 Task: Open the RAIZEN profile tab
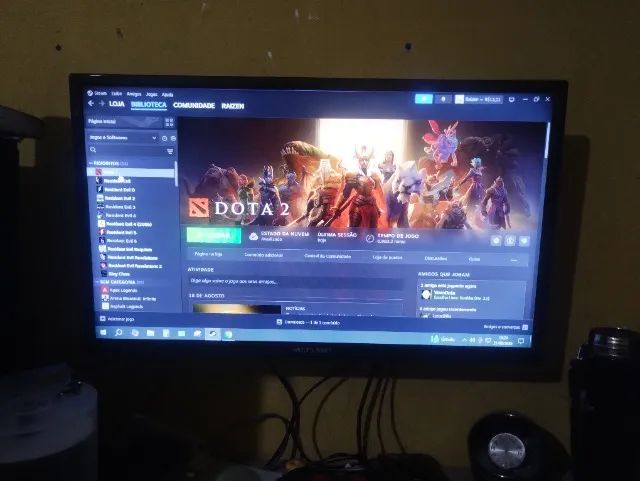click(x=233, y=106)
